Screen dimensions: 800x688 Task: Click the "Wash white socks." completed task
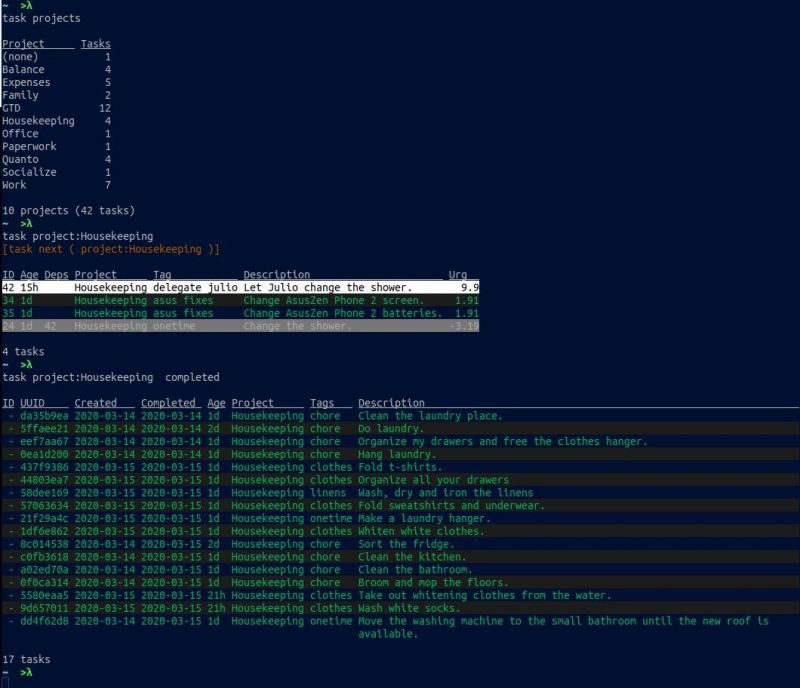pyautogui.click(x=408, y=608)
